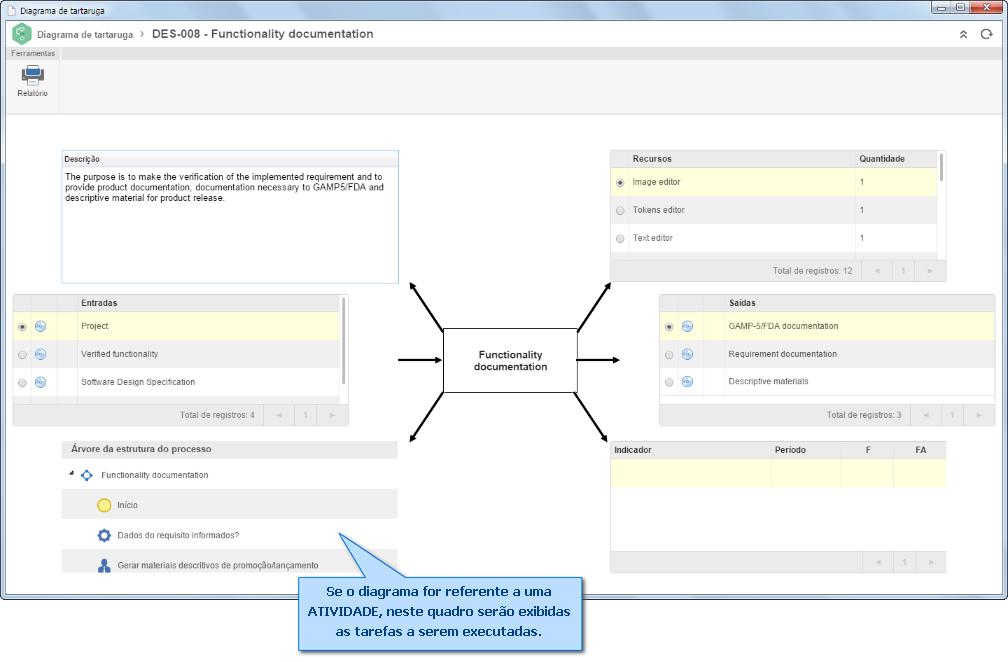1008x662 pixels.
Task: Click the person icon for Gerar materiais descritivos
Action: (104, 566)
